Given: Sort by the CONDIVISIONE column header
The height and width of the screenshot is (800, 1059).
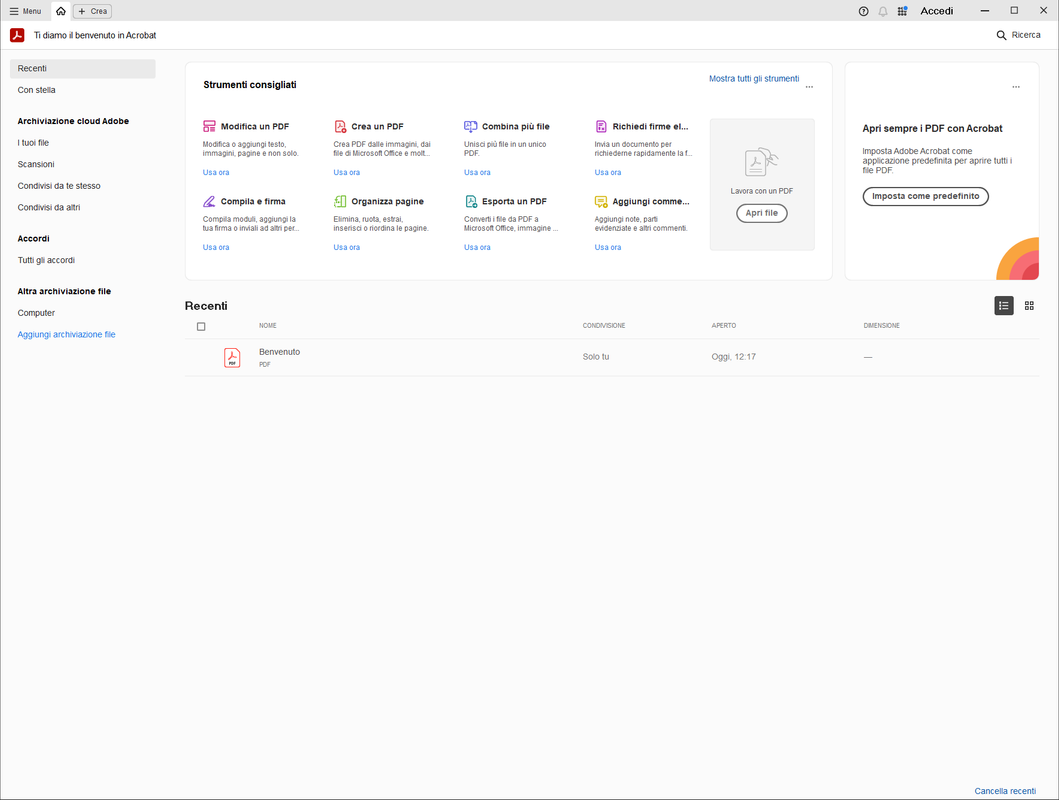Looking at the screenshot, I should tap(604, 325).
